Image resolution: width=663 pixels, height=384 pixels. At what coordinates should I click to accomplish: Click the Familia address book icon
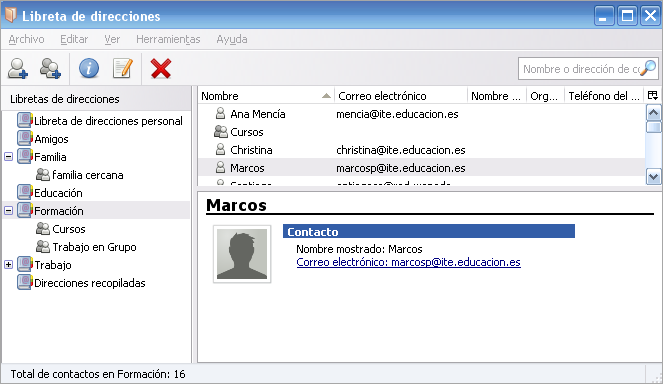(25, 156)
